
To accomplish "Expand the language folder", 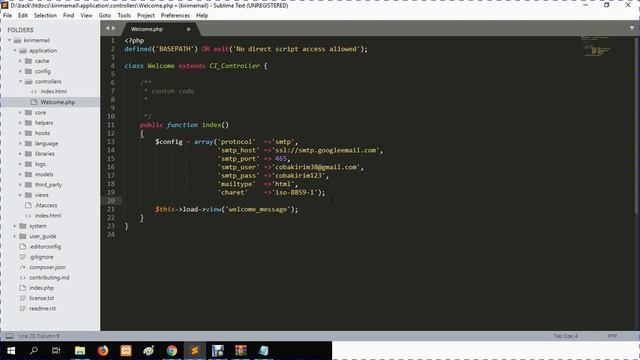I will click(x=20, y=143).
